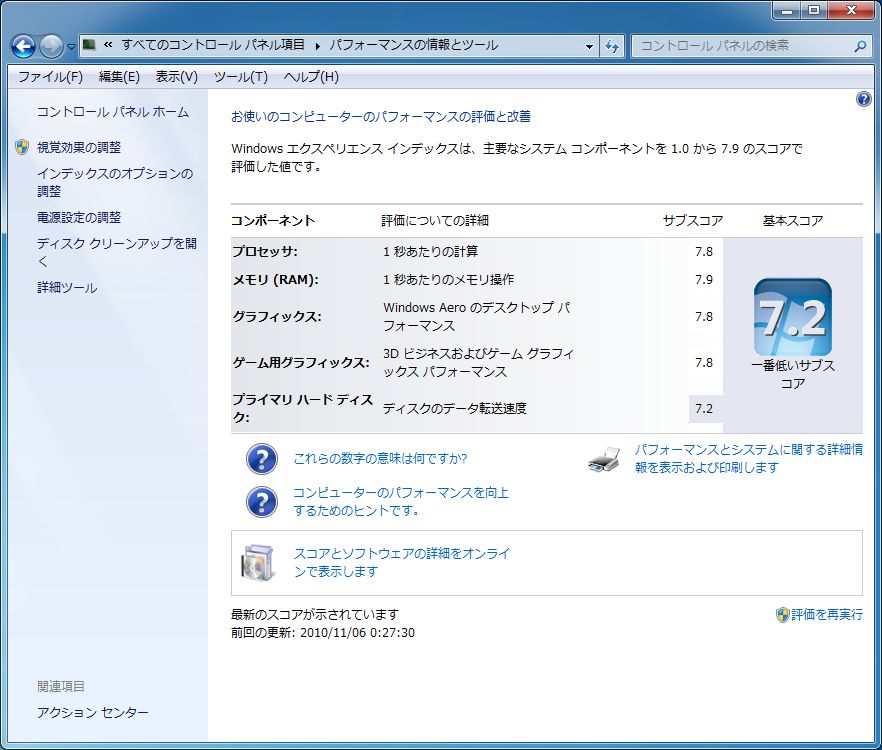Expand the address bar history dropdown

[589, 46]
